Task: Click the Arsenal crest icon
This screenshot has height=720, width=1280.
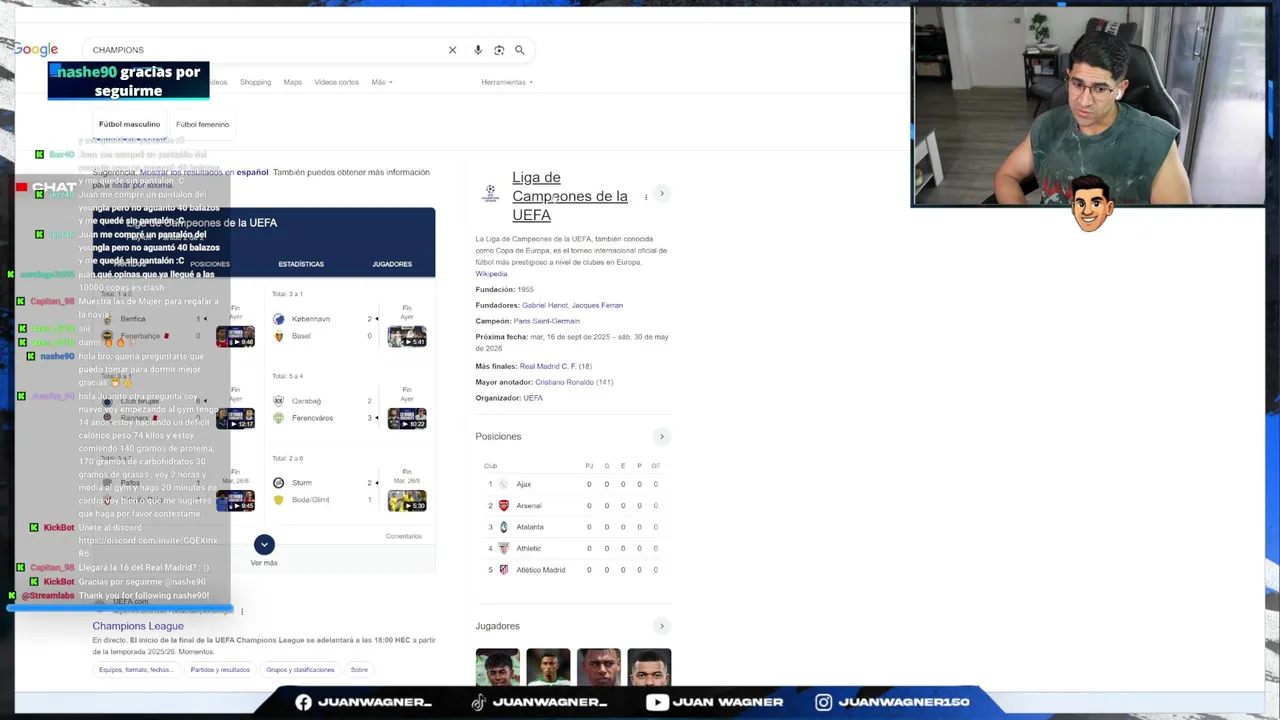Action: click(504, 505)
